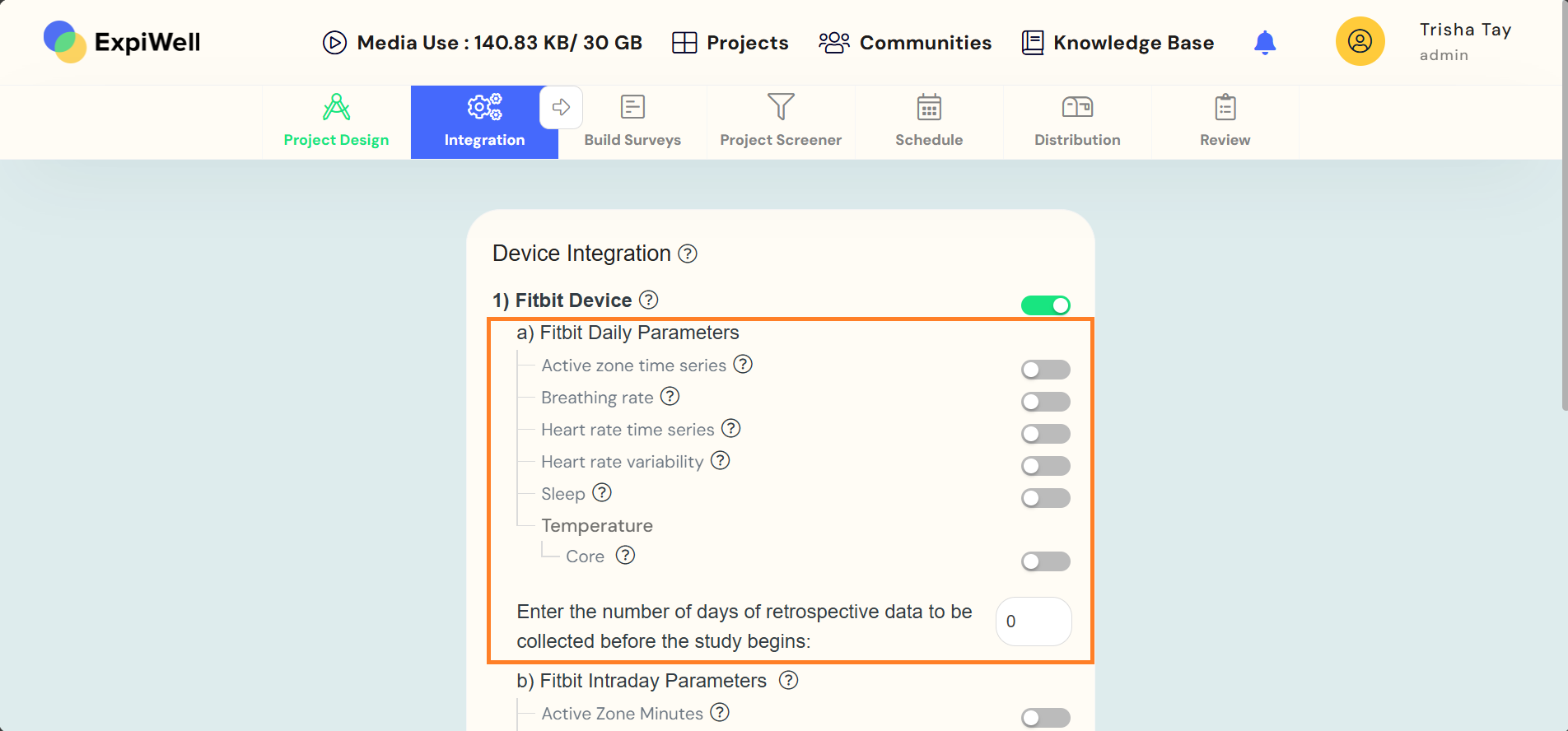
Task: Enable the Sleep toggle
Action: [1046, 498]
